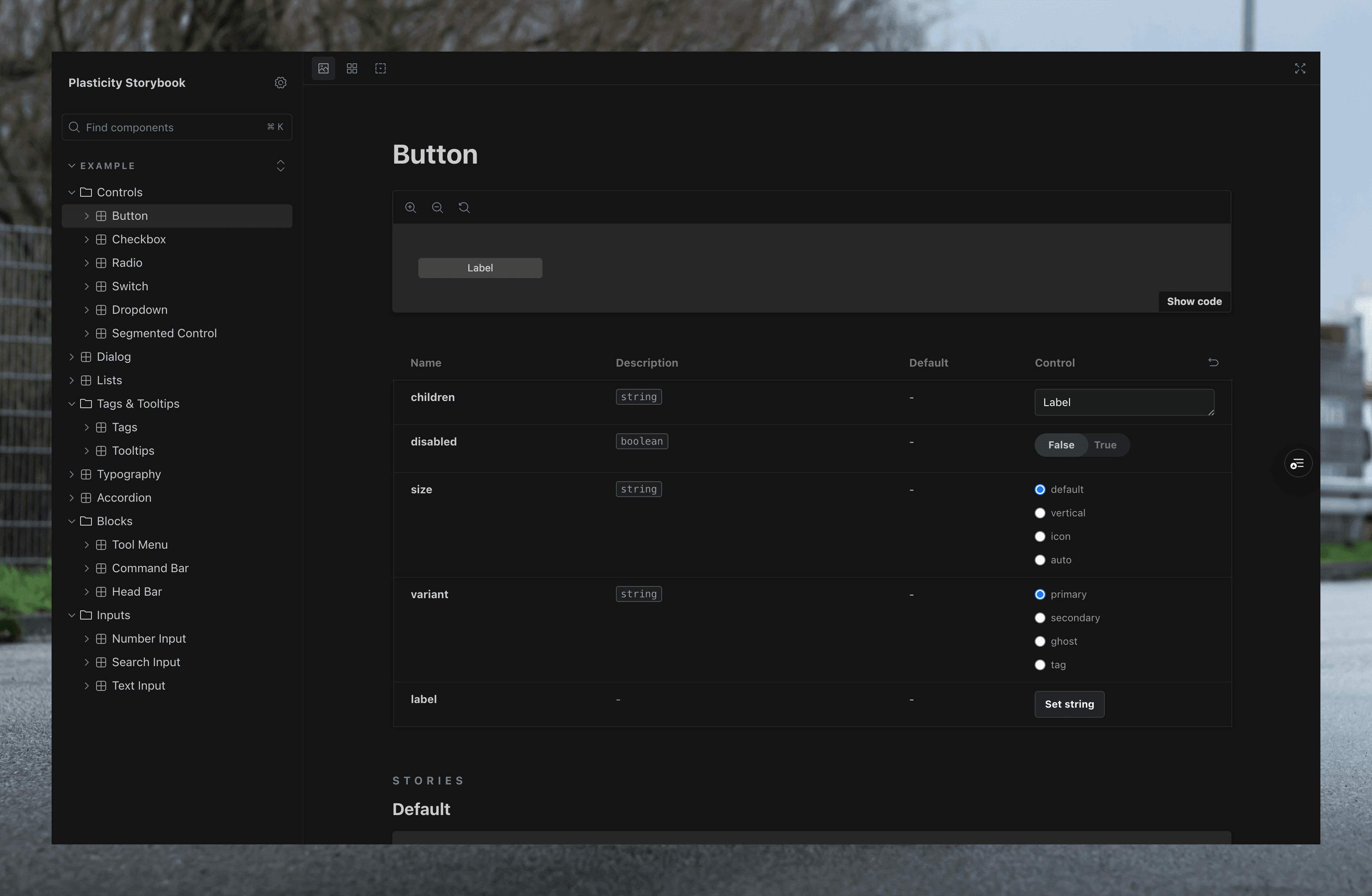Reset preview zoom icon
Image resolution: width=1372 pixels, height=896 pixels.
pyautogui.click(x=464, y=208)
